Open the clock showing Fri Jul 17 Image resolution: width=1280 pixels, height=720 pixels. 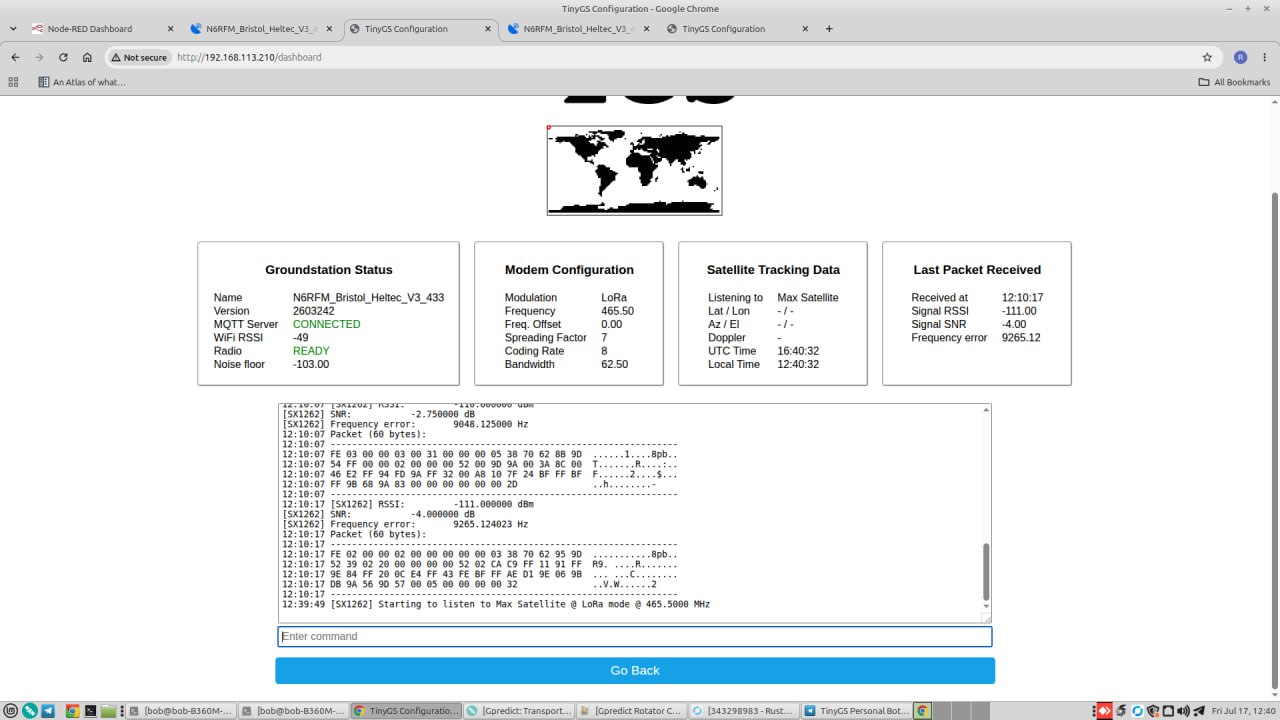click(x=1243, y=711)
